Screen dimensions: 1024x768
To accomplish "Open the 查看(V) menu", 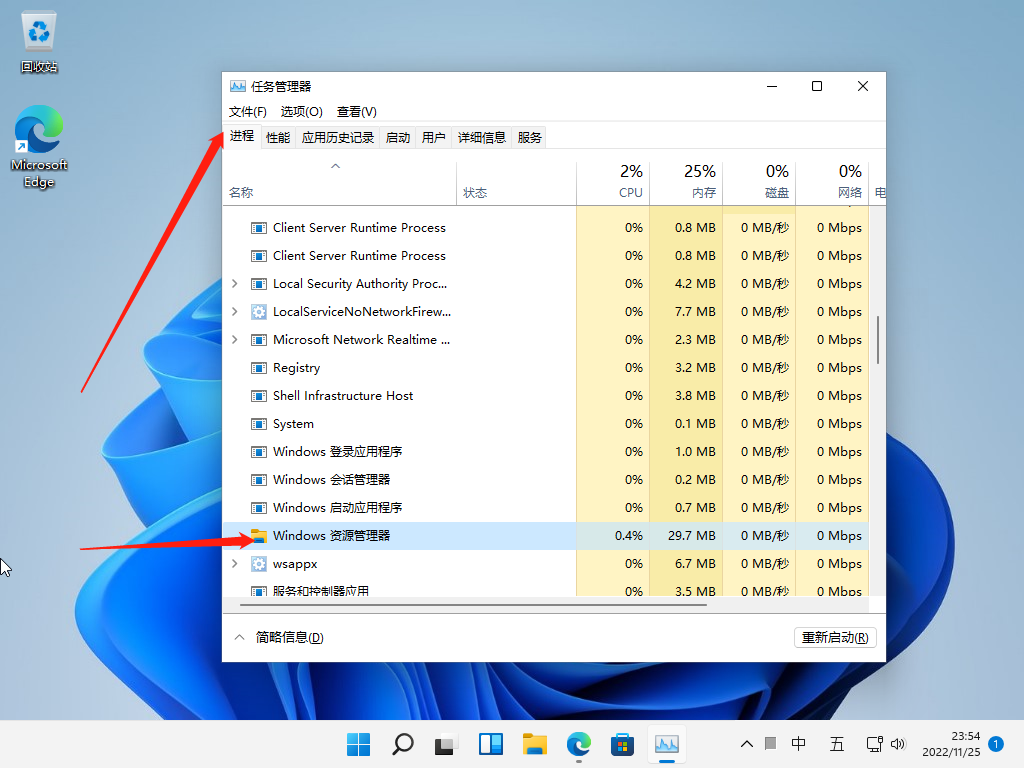I will 357,112.
